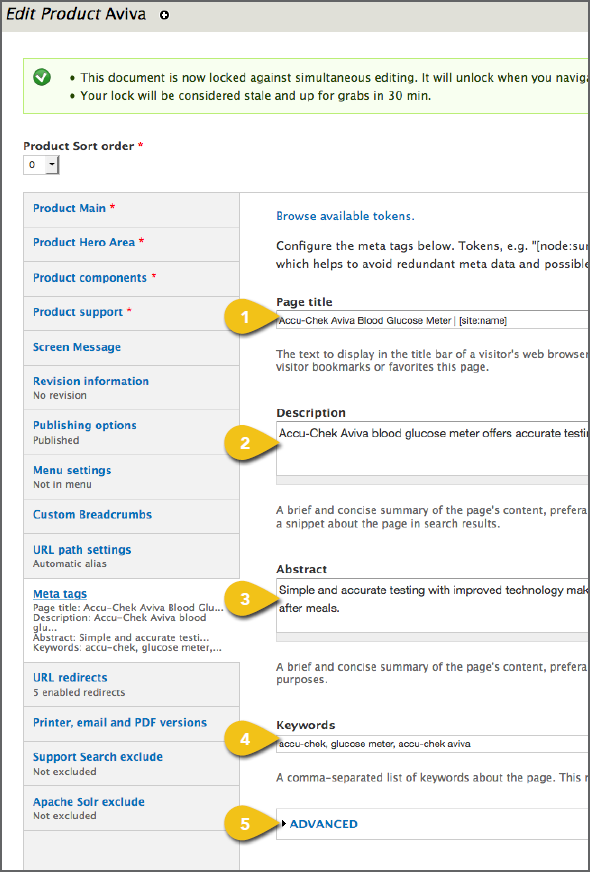The width and height of the screenshot is (590, 872).
Task: Go to the Product support tab
Action: pos(132,313)
